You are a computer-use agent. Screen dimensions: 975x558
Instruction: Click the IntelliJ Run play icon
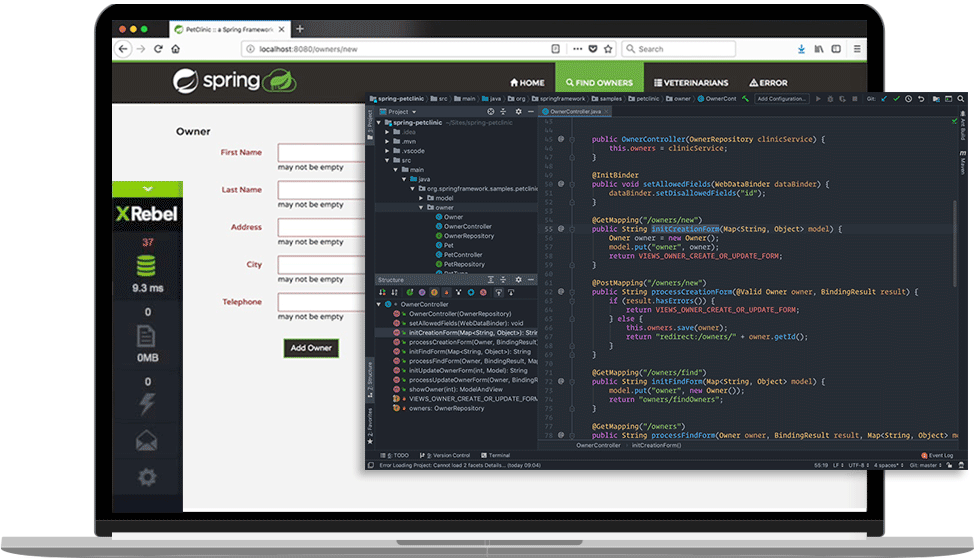tap(818, 99)
